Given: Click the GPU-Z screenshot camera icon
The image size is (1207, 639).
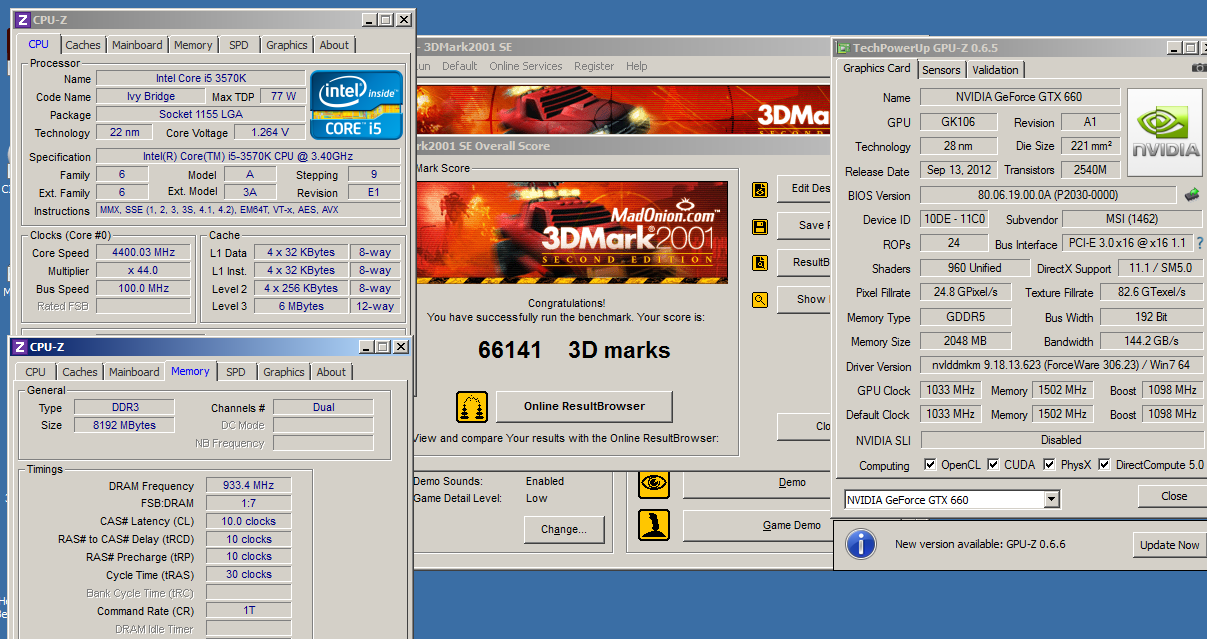Looking at the screenshot, I should click(x=1199, y=68).
